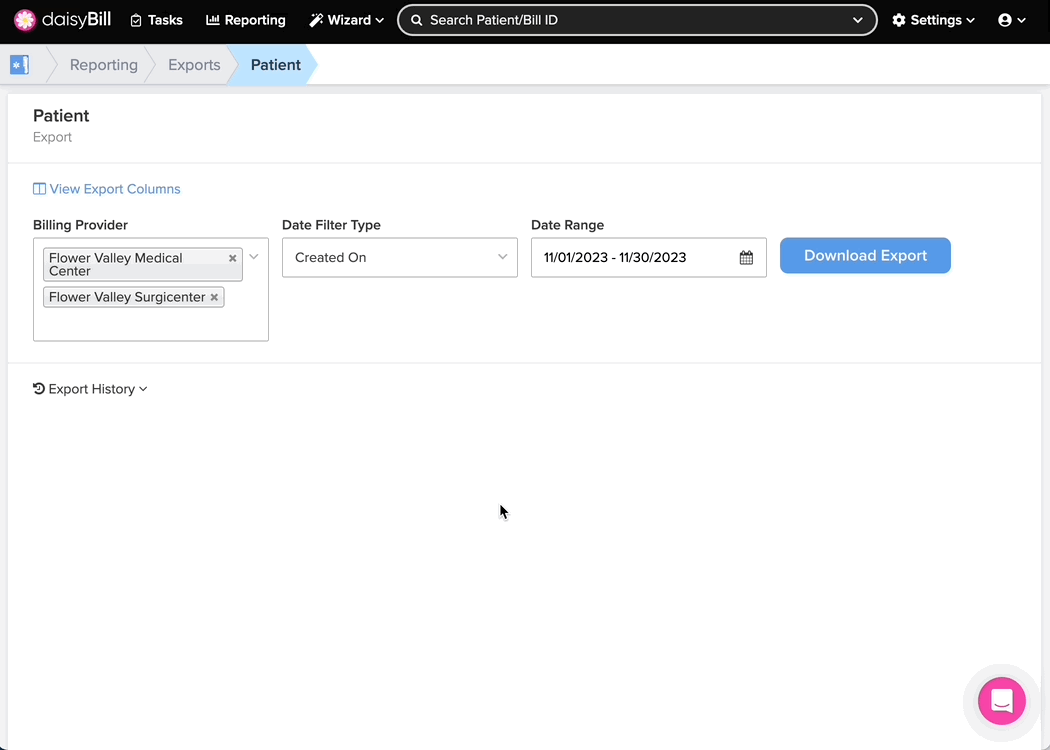The height and width of the screenshot is (750, 1050).
Task: Click the Settings gear icon
Action: [x=899, y=20]
